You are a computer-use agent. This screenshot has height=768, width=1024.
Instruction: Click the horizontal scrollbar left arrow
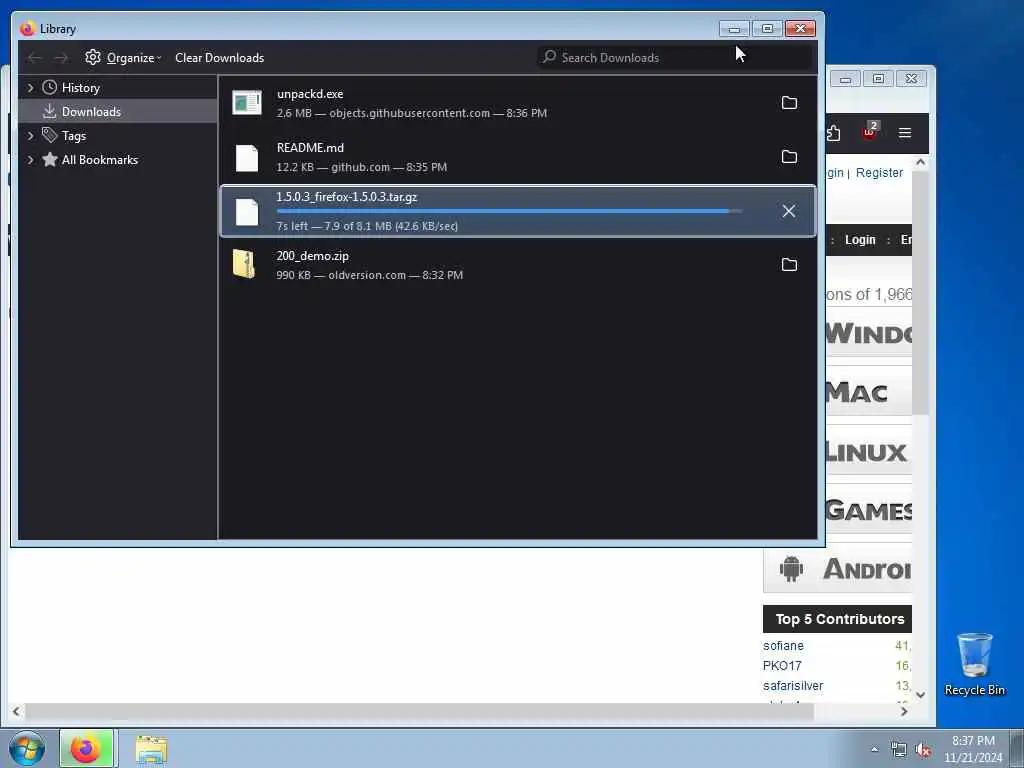[x=16, y=712]
